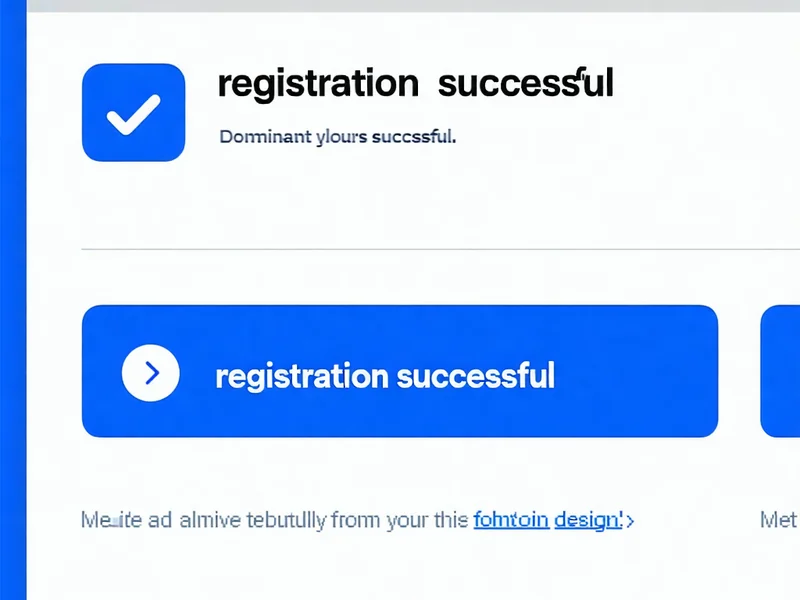Click the vertical blue strip on the left edge
Viewport: 800px width, 600px height.
pos(12,300)
